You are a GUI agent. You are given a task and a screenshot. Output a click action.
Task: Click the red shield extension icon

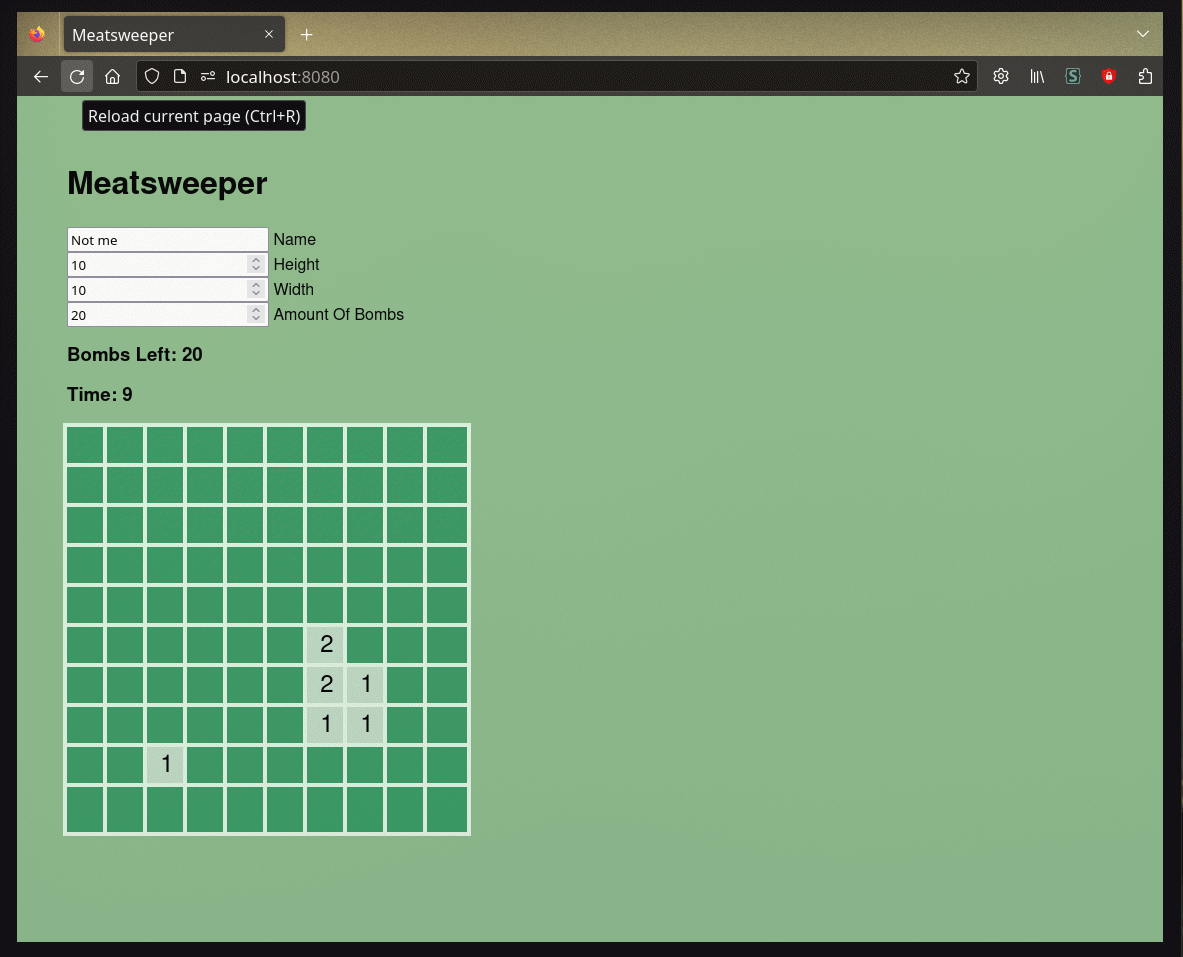point(1108,77)
